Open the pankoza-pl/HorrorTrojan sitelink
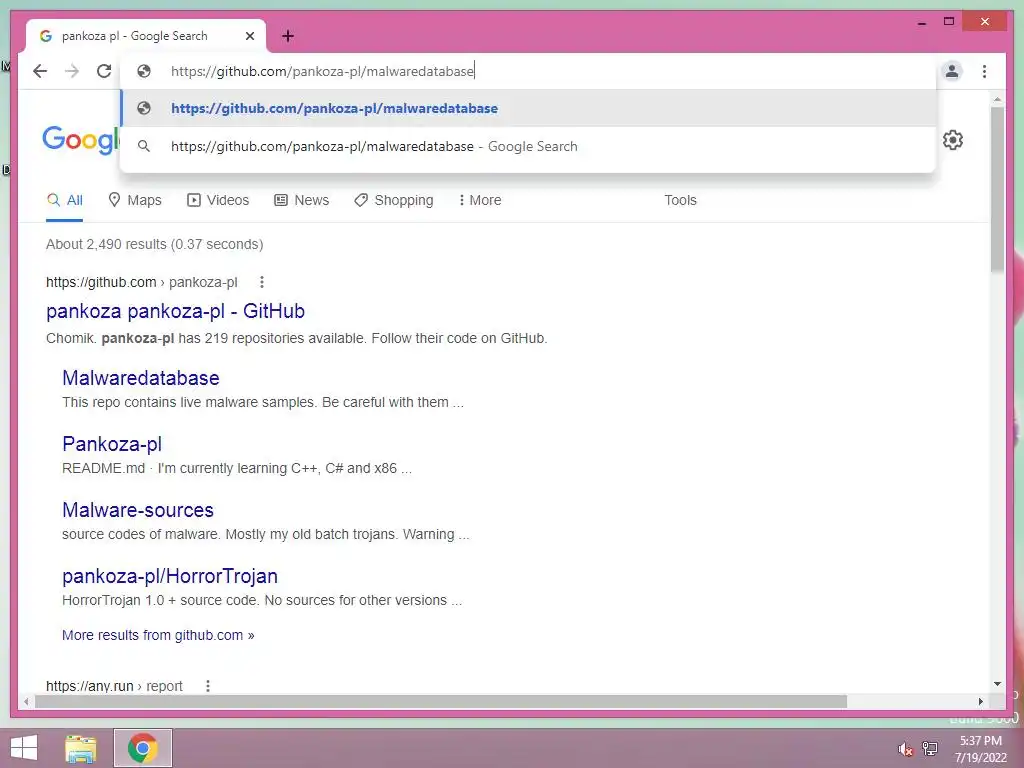This screenshot has height=768, width=1024. point(170,576)
